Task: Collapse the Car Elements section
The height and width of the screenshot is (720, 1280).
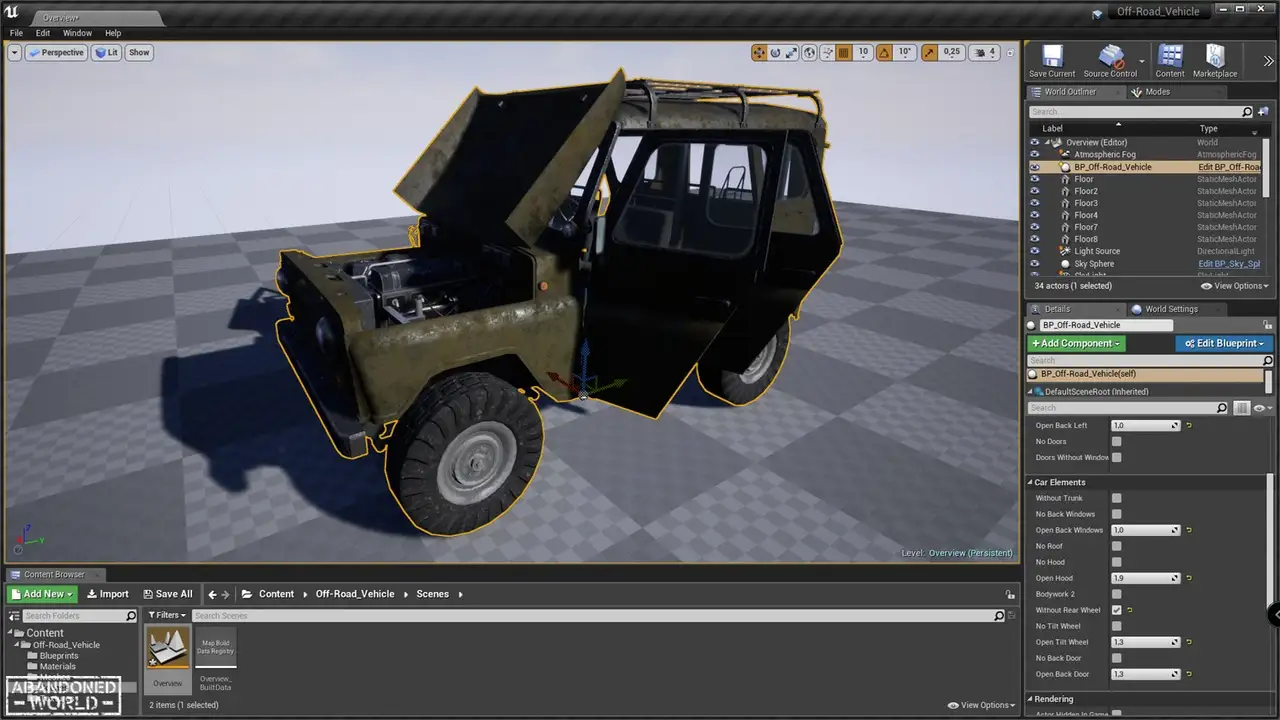Action: [x=1031, y=482]
